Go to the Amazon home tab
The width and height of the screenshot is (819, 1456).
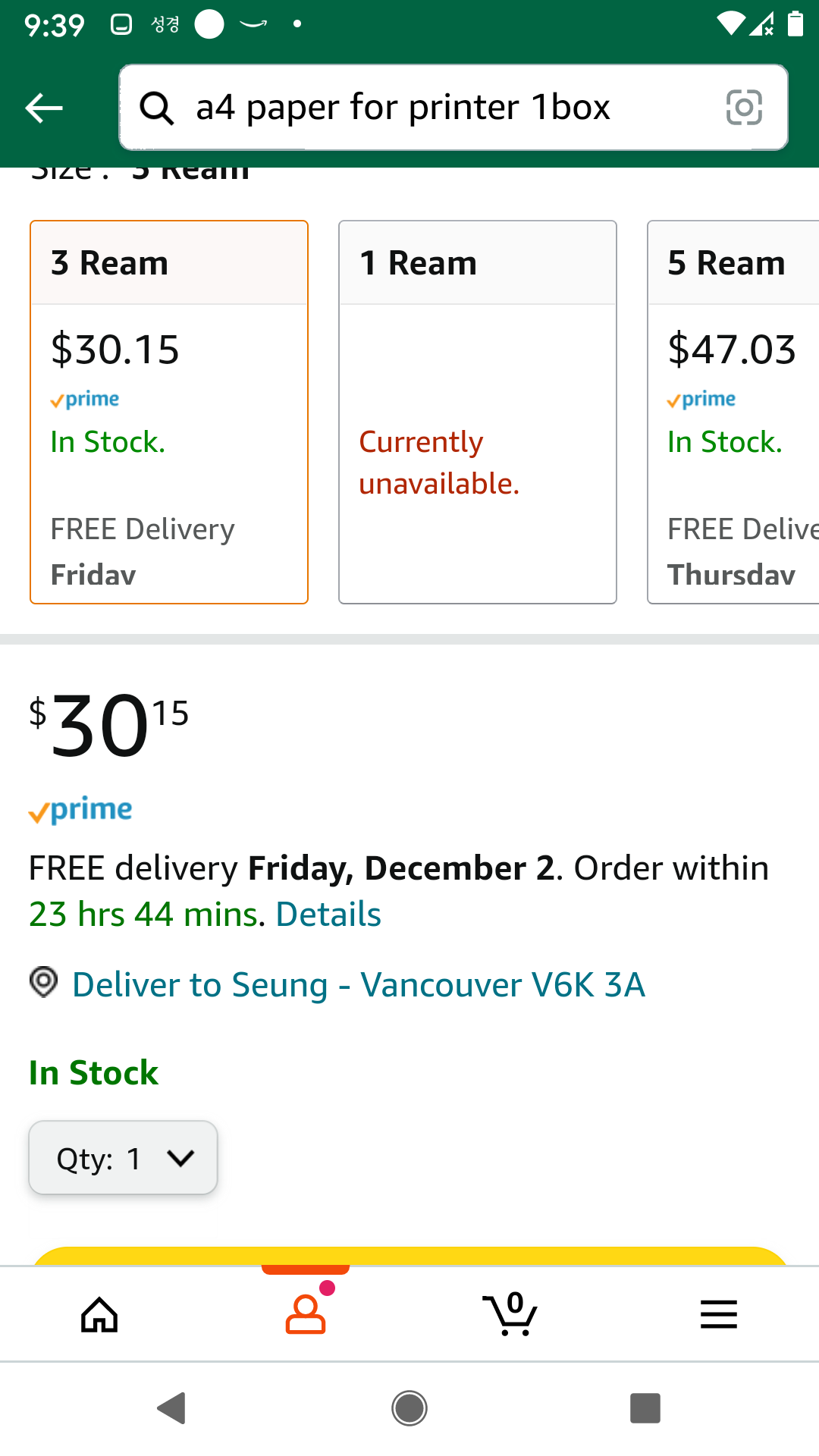coord(99,1314)
